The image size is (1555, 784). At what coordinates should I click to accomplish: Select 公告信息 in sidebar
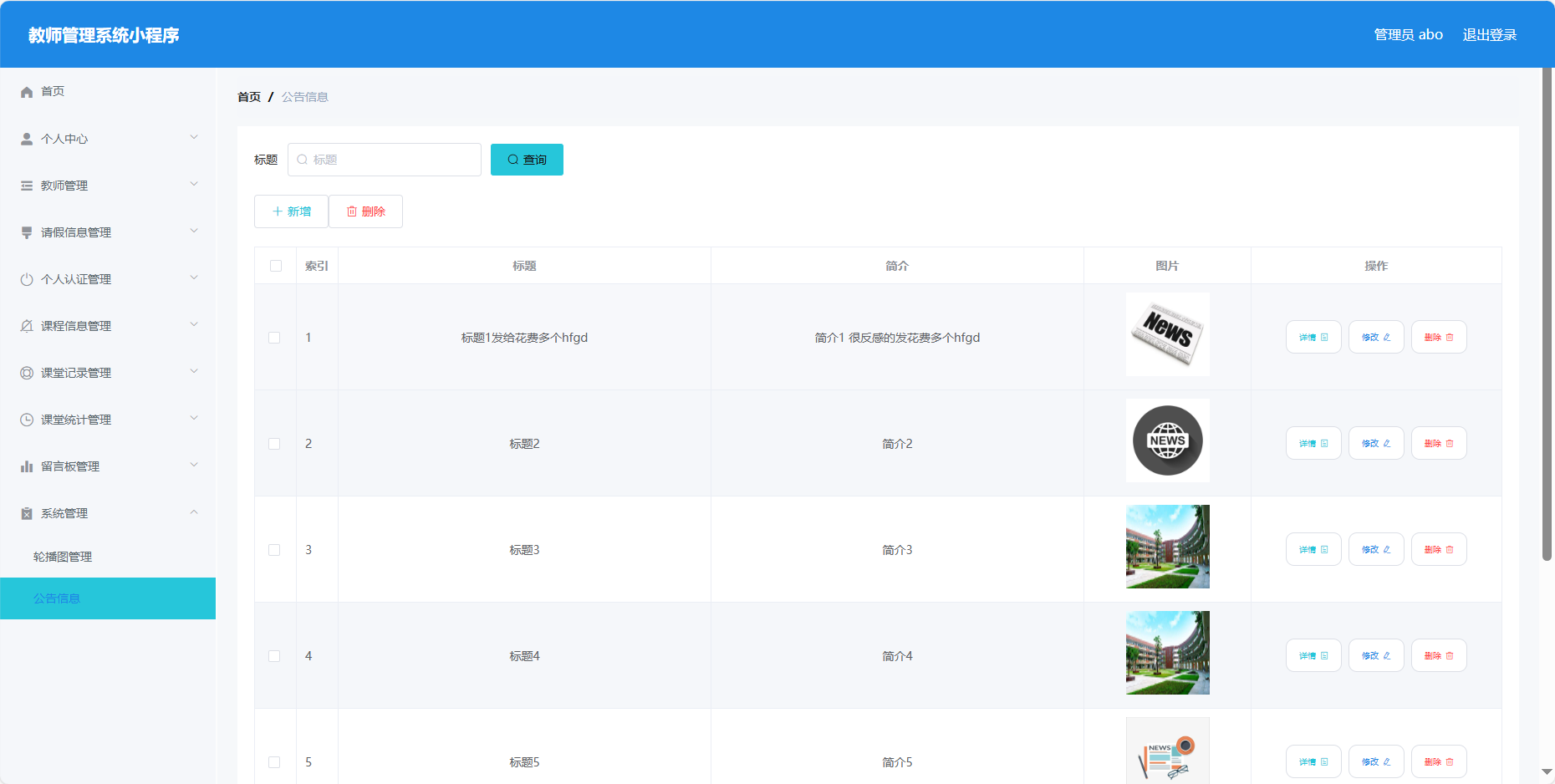tap(108, 598)
